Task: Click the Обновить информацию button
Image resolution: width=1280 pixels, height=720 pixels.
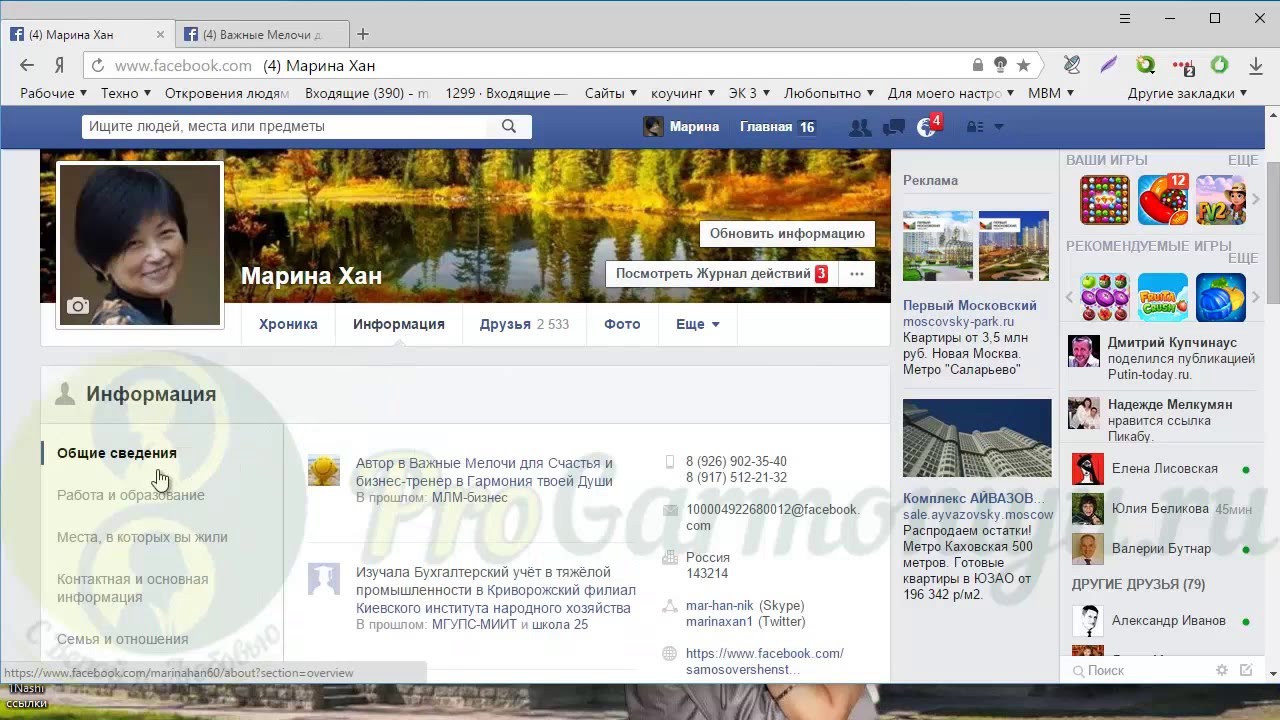Action: (787, 233)
